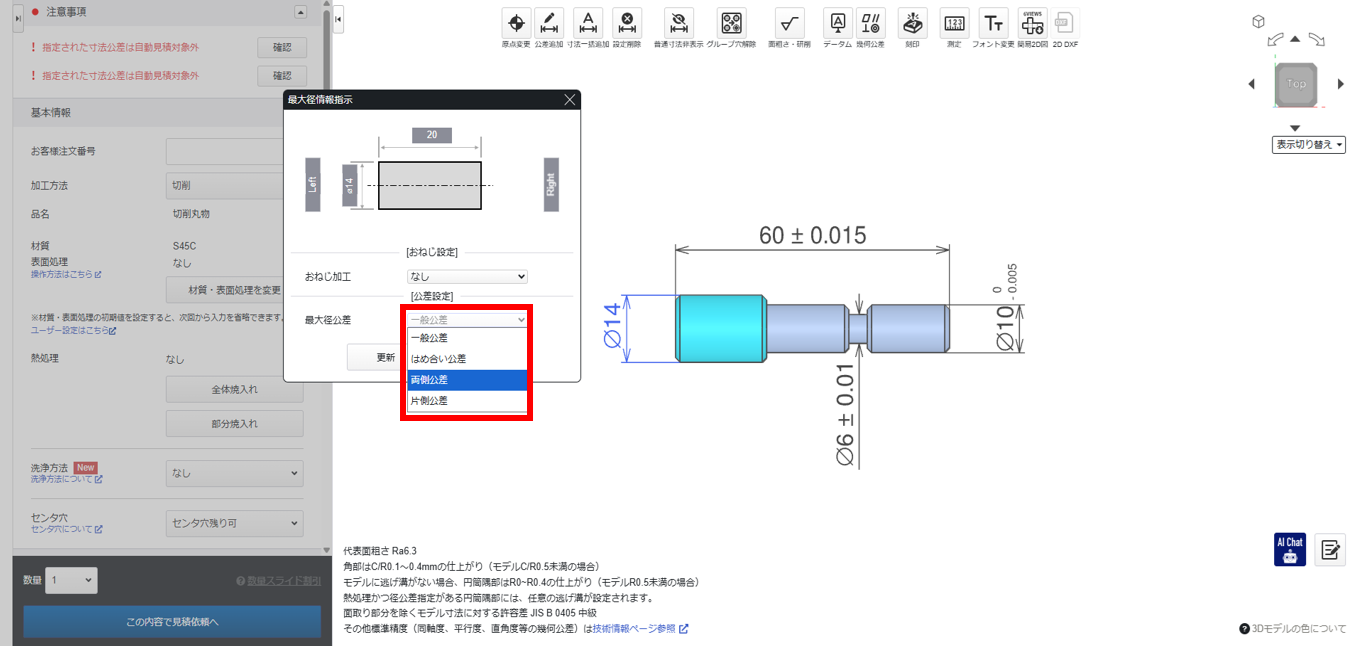This screenshot has height=646, width=1370.
Task: Open the AI Chat assistant
Action: (x=1290, y=549)
